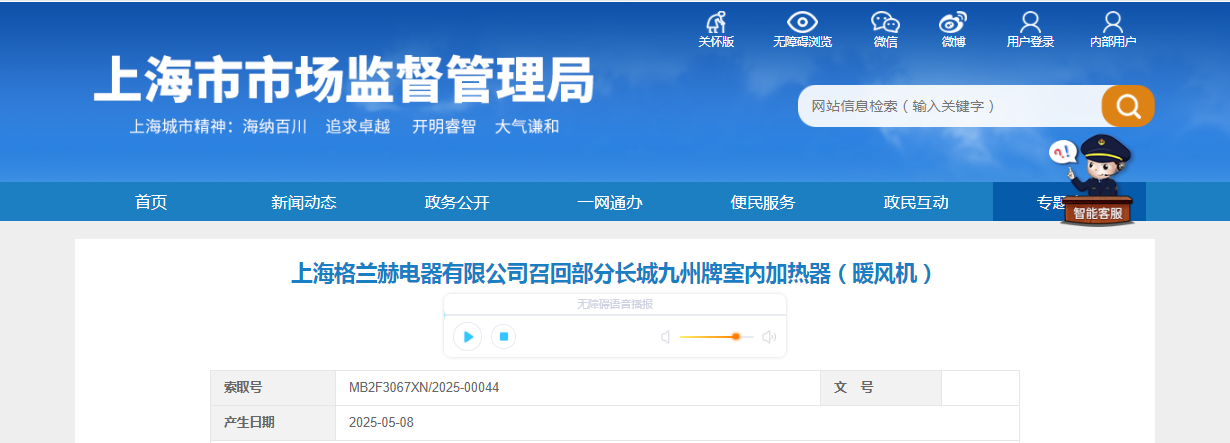
Task: Click the 产生日期 table label
Action: [x=249, y=423]
